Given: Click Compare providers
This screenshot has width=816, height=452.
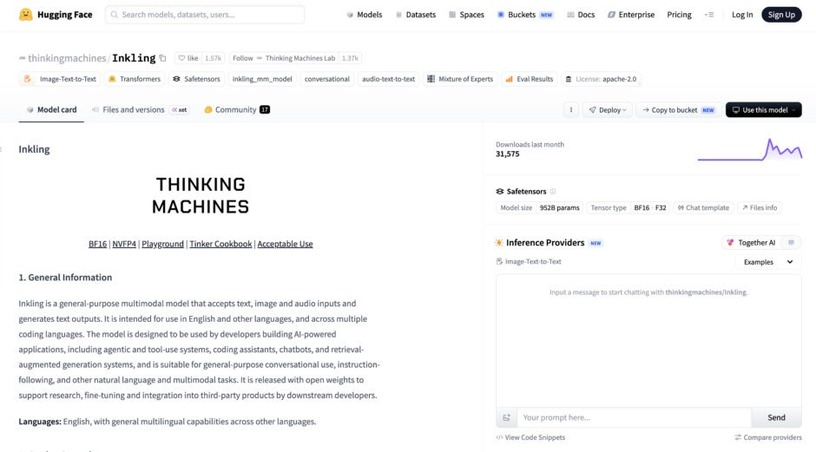Looking at the screenshot, I should pos(768,437).
